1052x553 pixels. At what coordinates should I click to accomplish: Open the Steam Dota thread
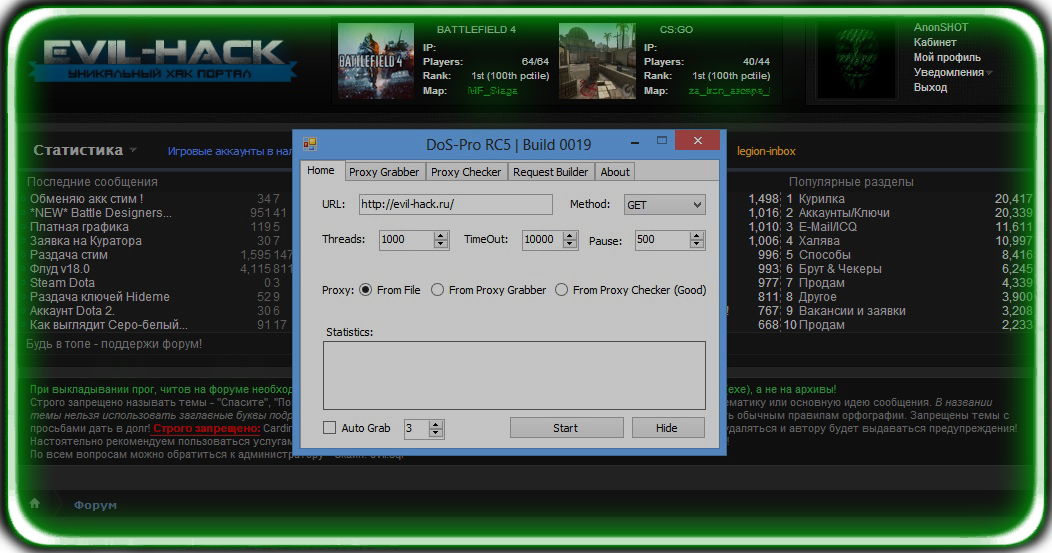click(x=62, y=283)
